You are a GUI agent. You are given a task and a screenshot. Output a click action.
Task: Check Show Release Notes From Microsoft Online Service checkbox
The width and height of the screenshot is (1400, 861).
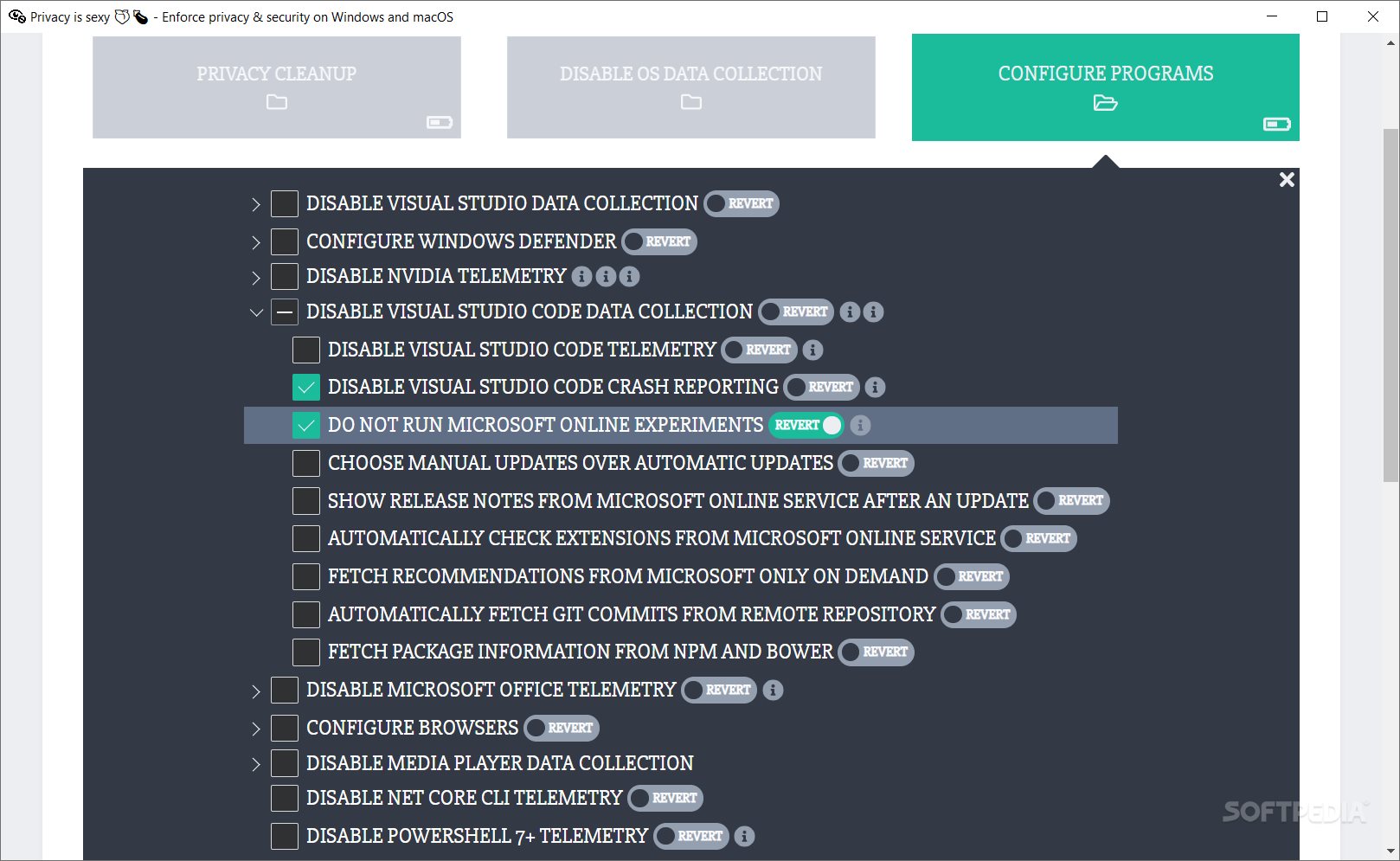click(x=306, y=501)
